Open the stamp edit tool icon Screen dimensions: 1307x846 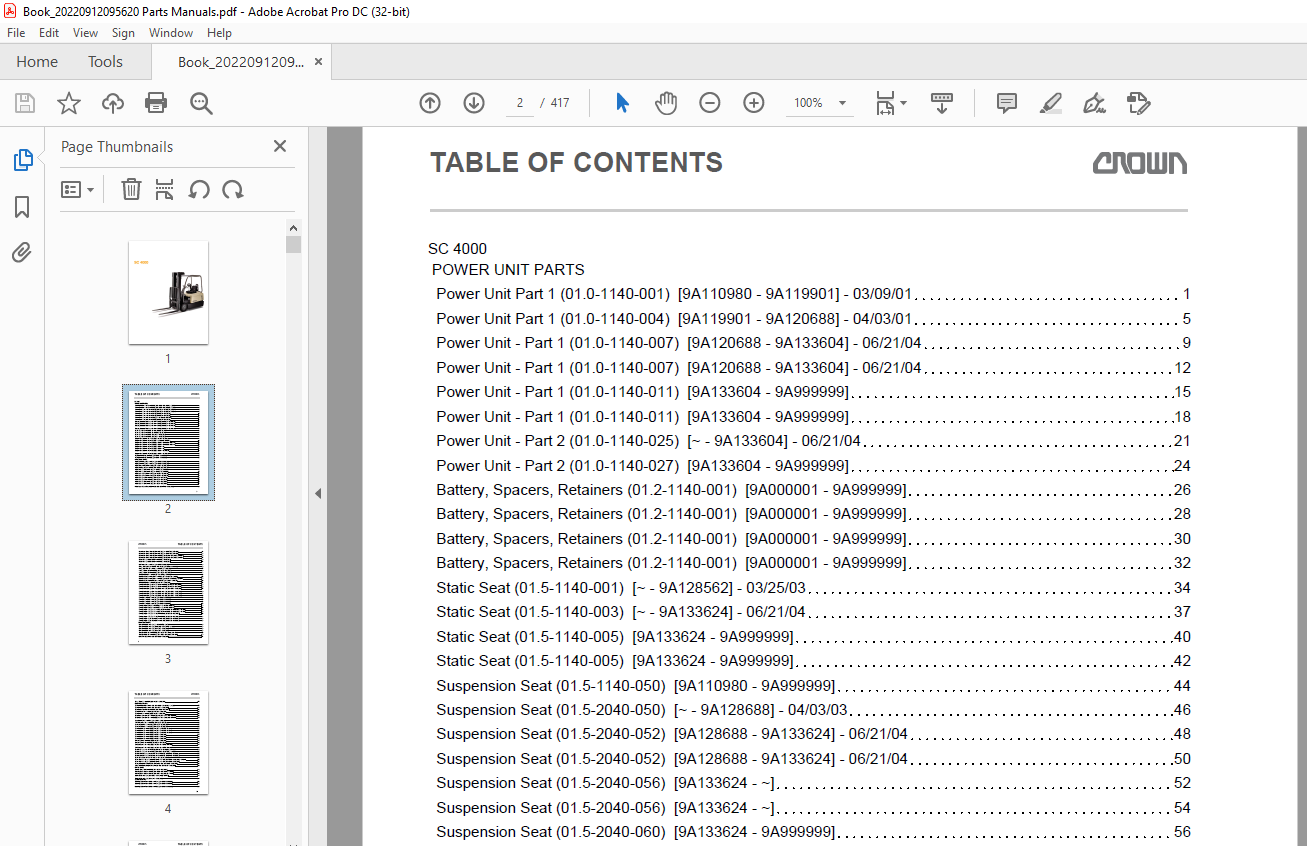click(1138, 103)
